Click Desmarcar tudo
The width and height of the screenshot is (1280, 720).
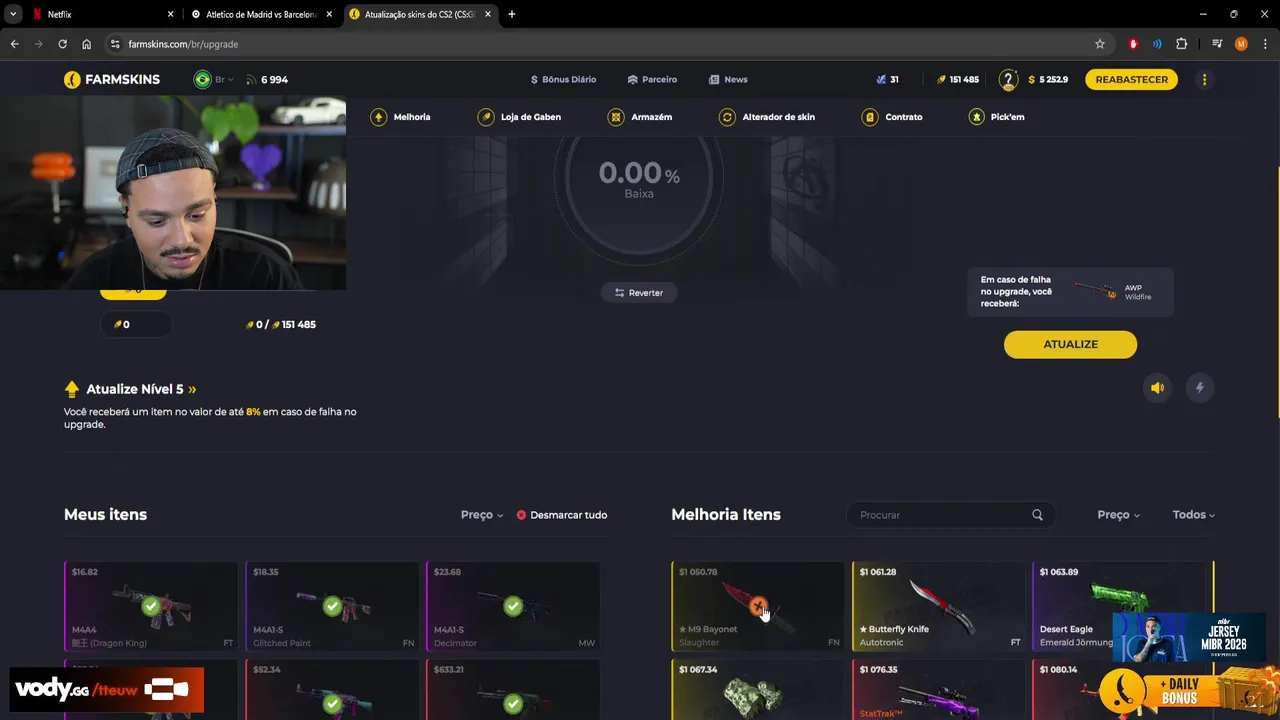point(562,515)
